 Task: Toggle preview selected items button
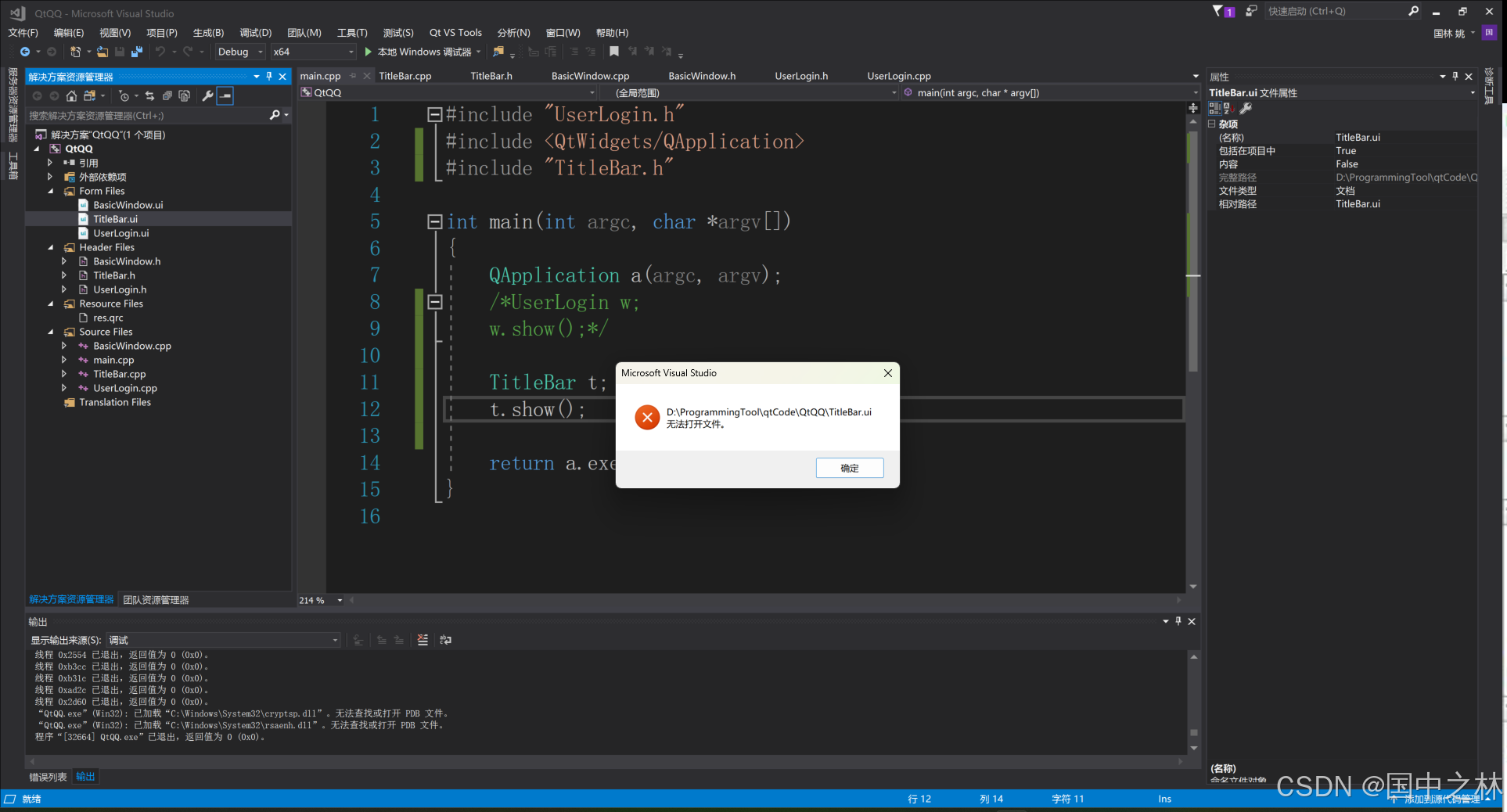tap(225, 95)
